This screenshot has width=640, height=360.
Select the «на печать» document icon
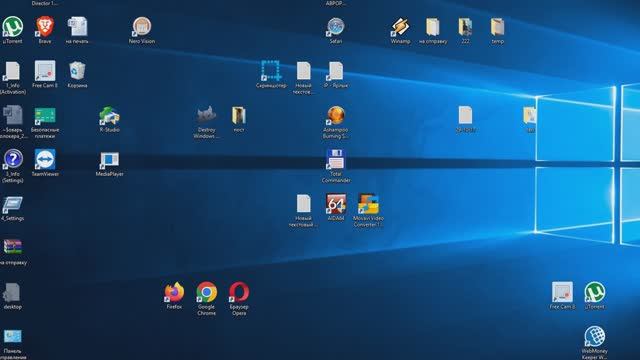77,27
